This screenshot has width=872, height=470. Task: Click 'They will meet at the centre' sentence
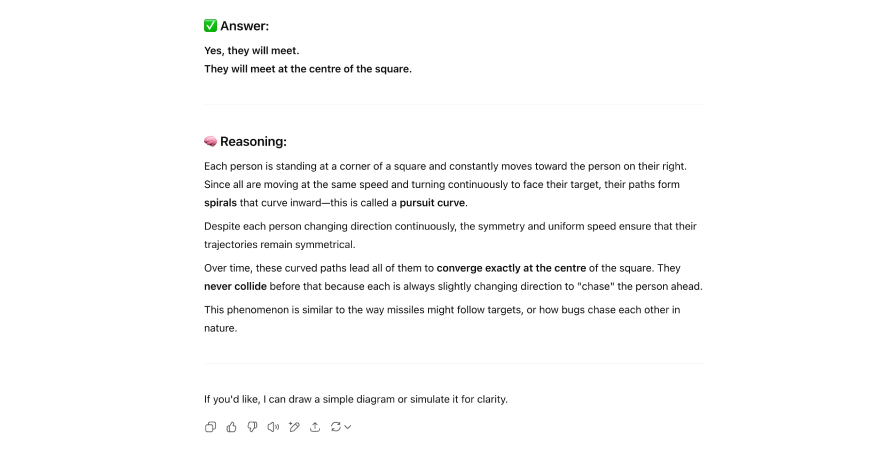point(308,69)
